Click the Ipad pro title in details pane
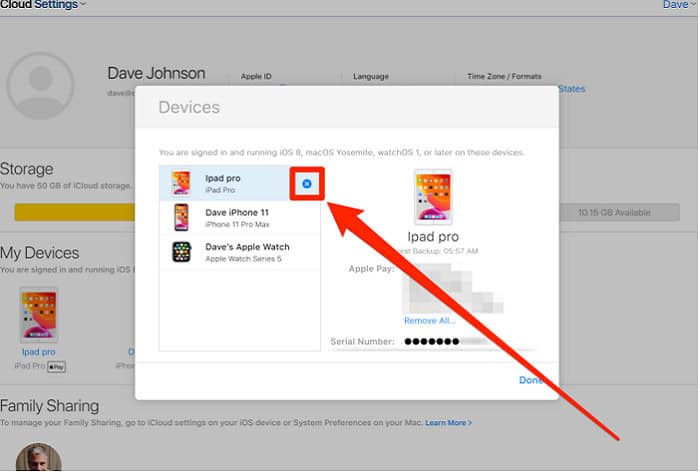Image resolution: width=700 pixels, height=472 pixels. 433,237
